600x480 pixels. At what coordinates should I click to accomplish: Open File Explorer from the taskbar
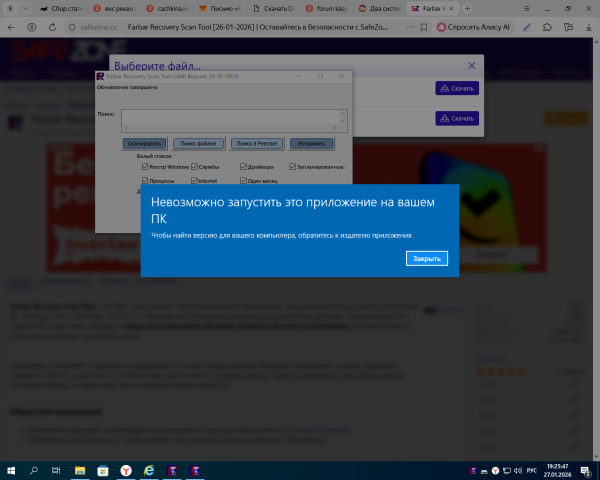click(x=80, y=471)
